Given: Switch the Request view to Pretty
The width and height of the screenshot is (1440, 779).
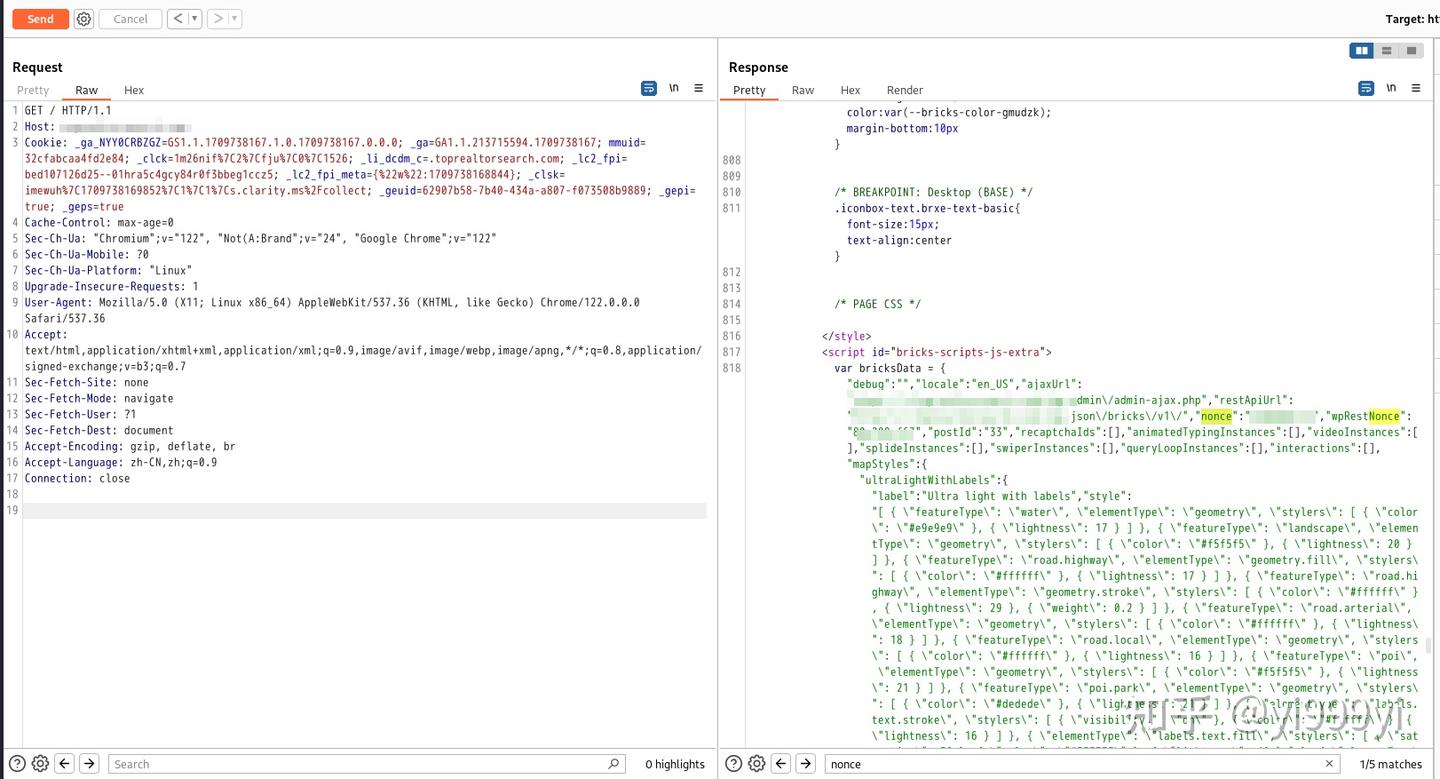Looking at the screenshot, I should 33,89.
